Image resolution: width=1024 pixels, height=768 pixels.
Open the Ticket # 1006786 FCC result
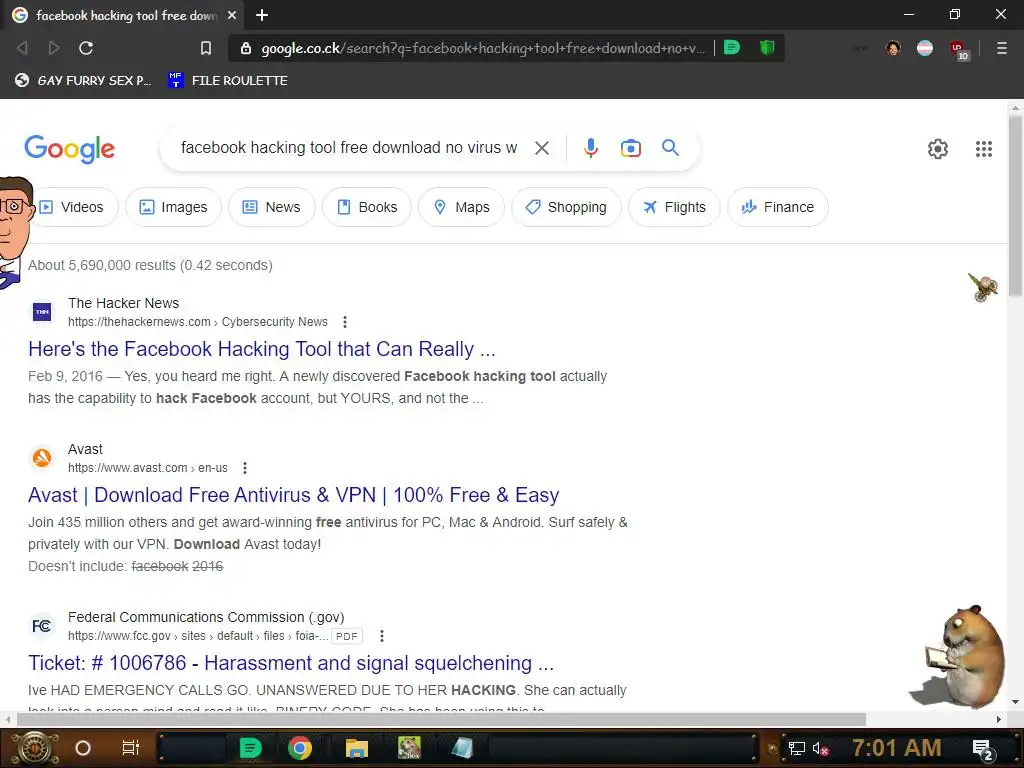tap(291, 663)
